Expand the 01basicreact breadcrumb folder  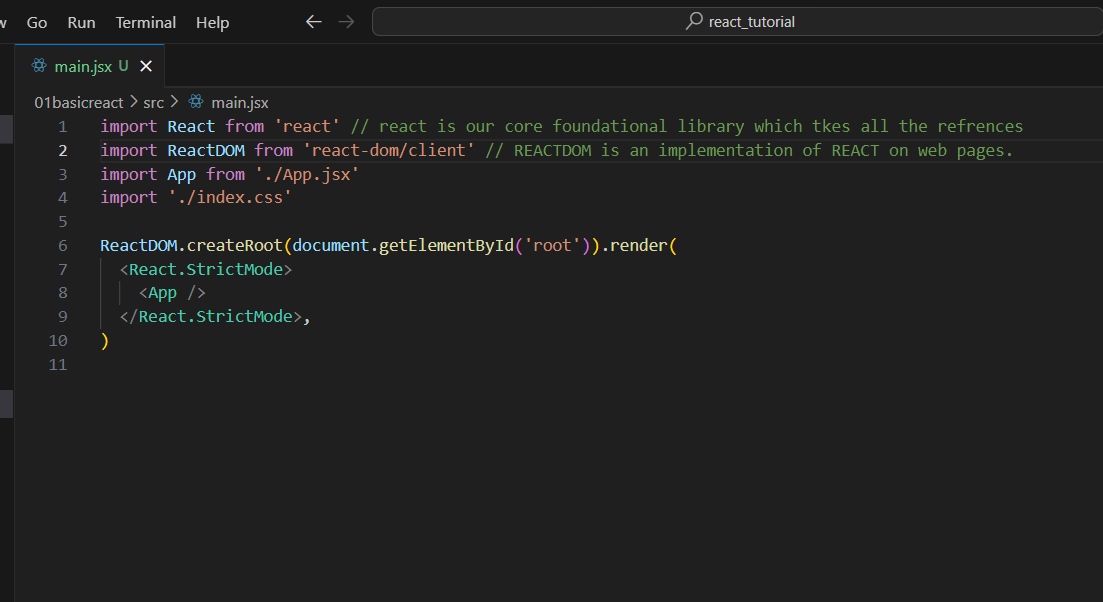coord(79,103)
